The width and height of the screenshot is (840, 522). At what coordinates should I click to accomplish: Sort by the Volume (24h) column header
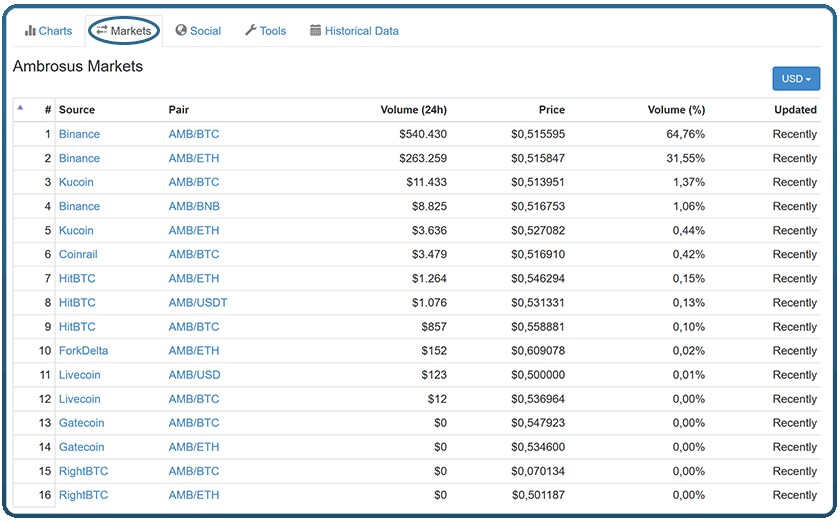(x=414, y=110)
